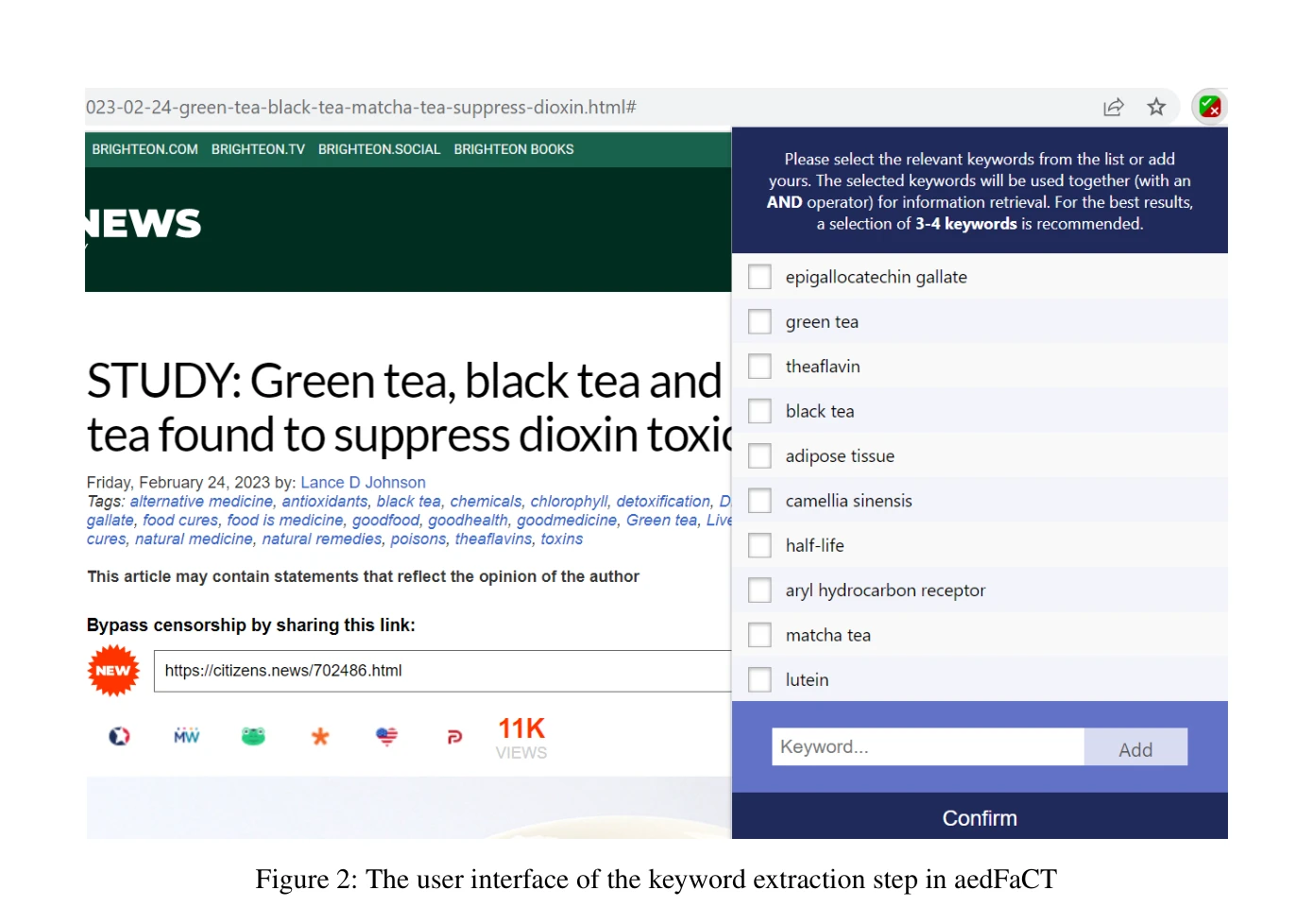The image size is (1313, 924).
Task: Open BRIGHTEON.COM in the top nav
Action: click(145, 149)
